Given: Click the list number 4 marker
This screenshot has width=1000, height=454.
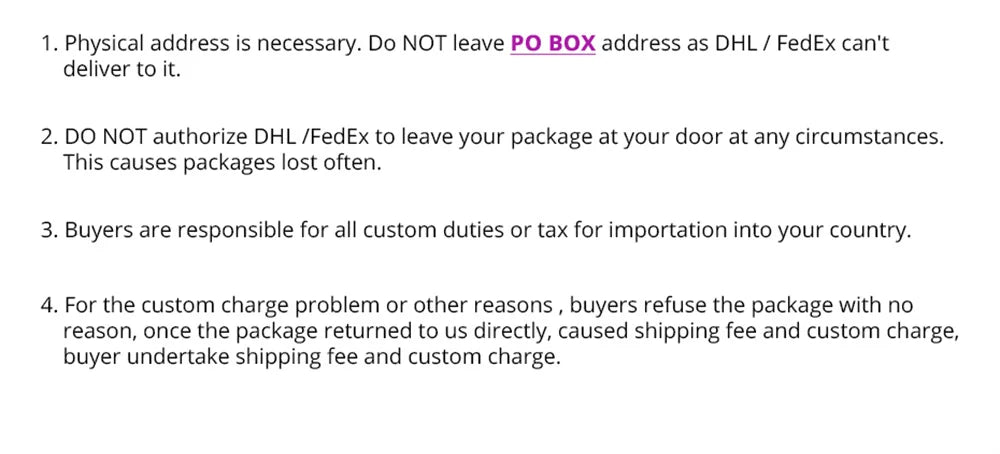Looking at the screenshot, I should 48,305.
